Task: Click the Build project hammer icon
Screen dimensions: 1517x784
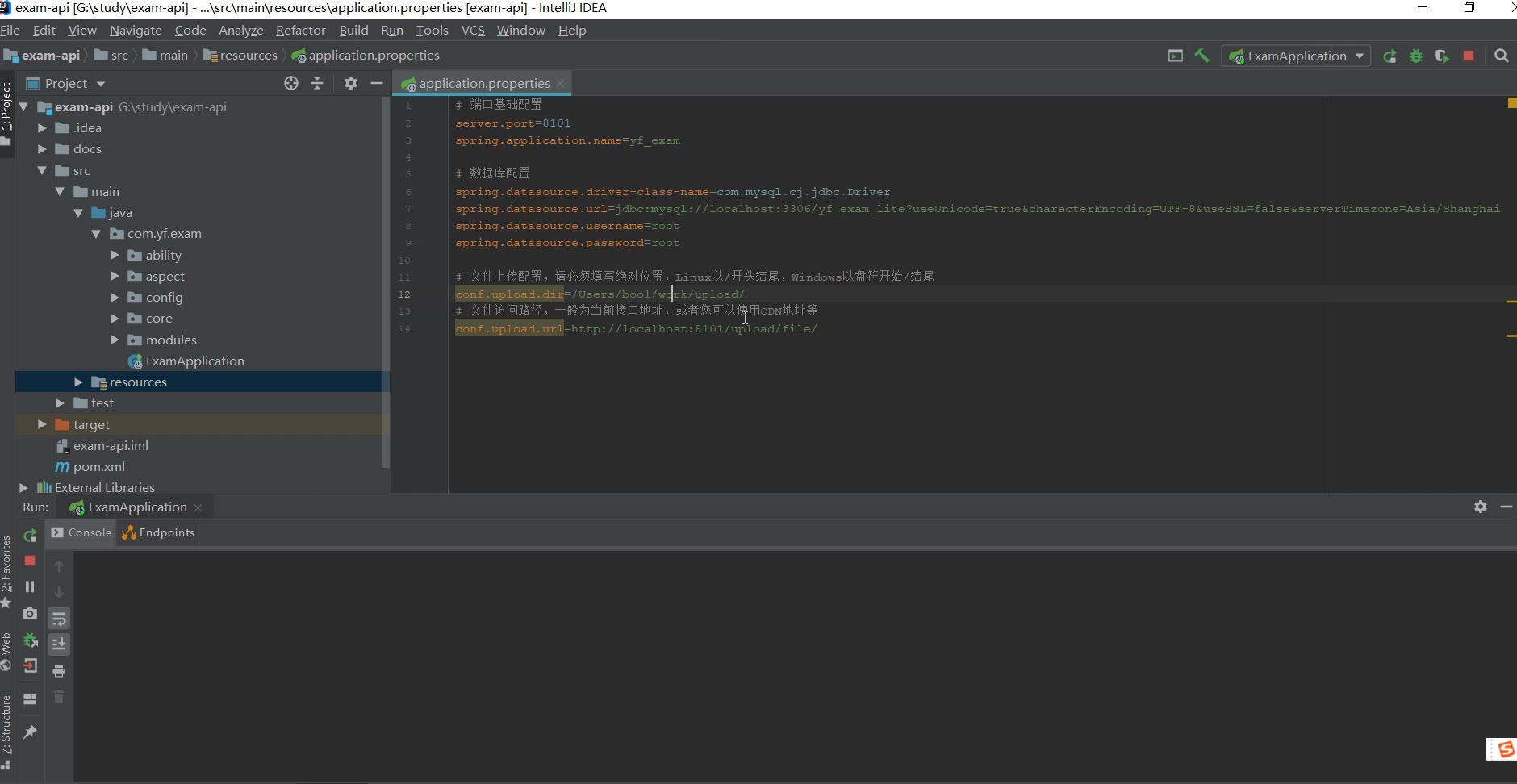Action: [1201, 56]
